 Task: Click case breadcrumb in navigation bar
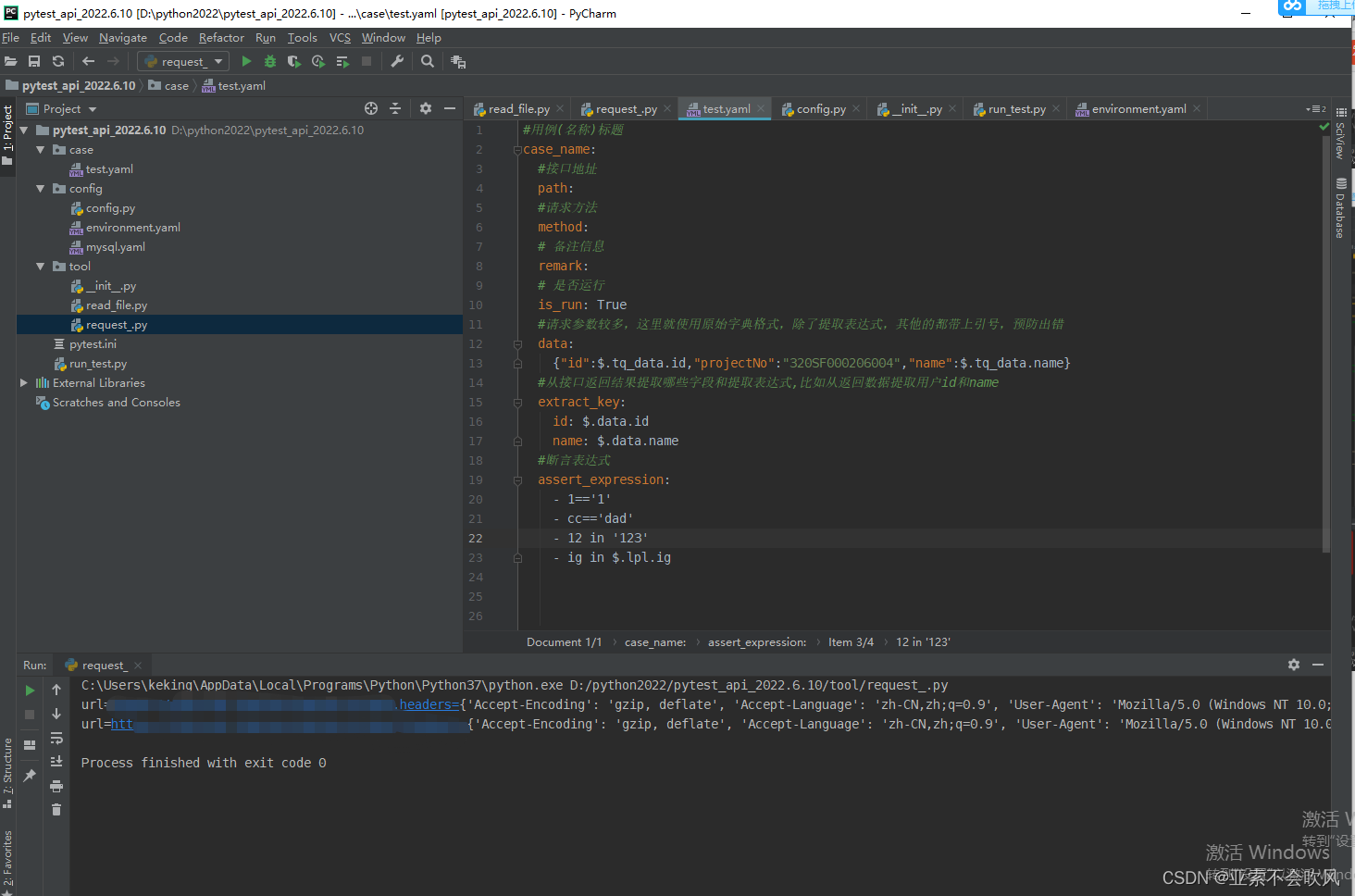[x=176, y=86]
